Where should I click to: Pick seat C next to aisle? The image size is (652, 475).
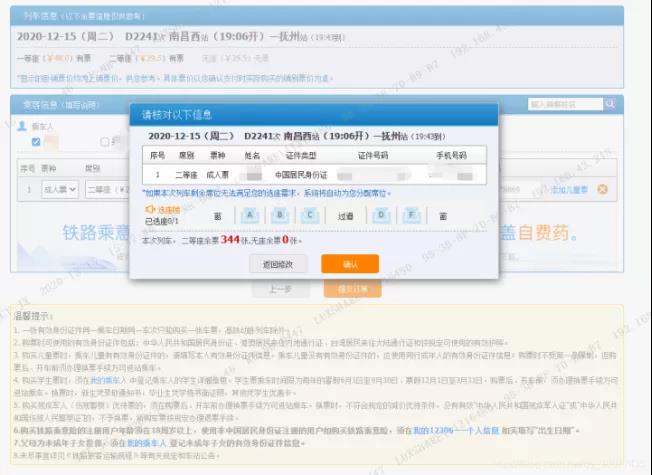[x=311, y=215]
